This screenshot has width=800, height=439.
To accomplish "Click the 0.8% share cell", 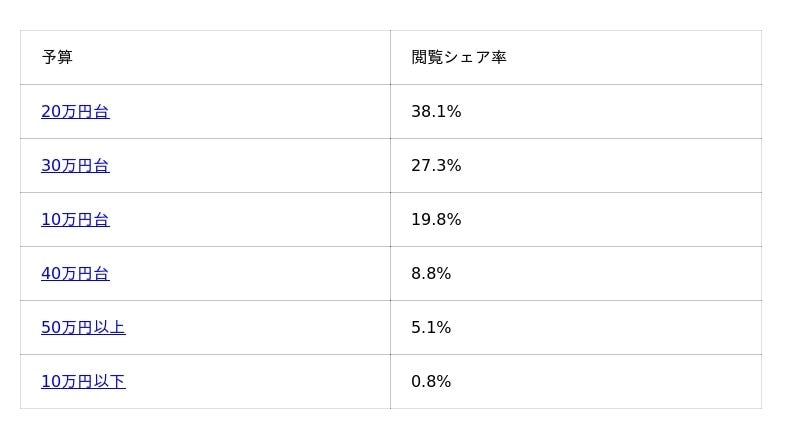I will pyautogui.click(x=431, y=382).
